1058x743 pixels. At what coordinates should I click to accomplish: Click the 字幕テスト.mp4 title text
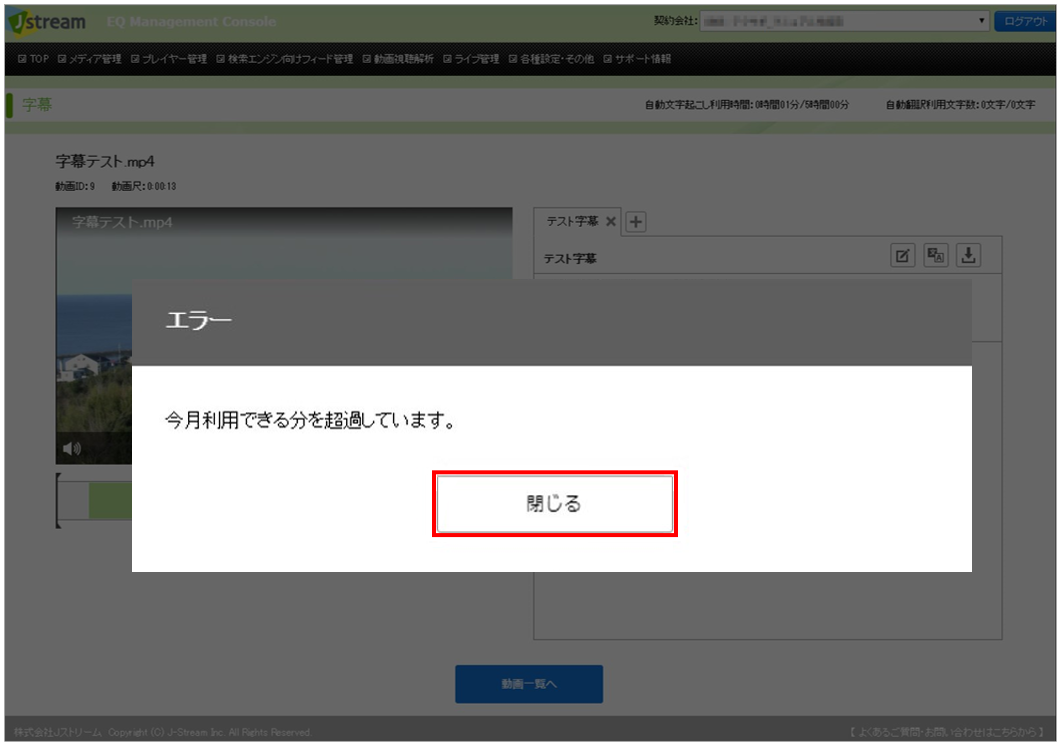point(105,161)
